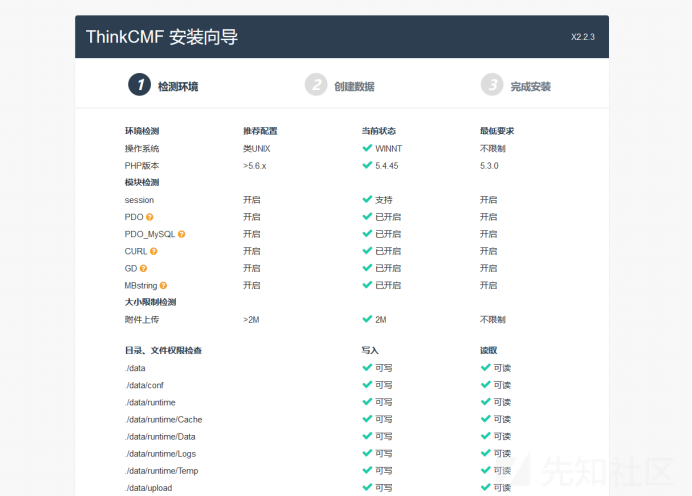Click the >5.6.x recommended value
The height and width of the screenshot is (496, 692).
(x=255, y=166)
